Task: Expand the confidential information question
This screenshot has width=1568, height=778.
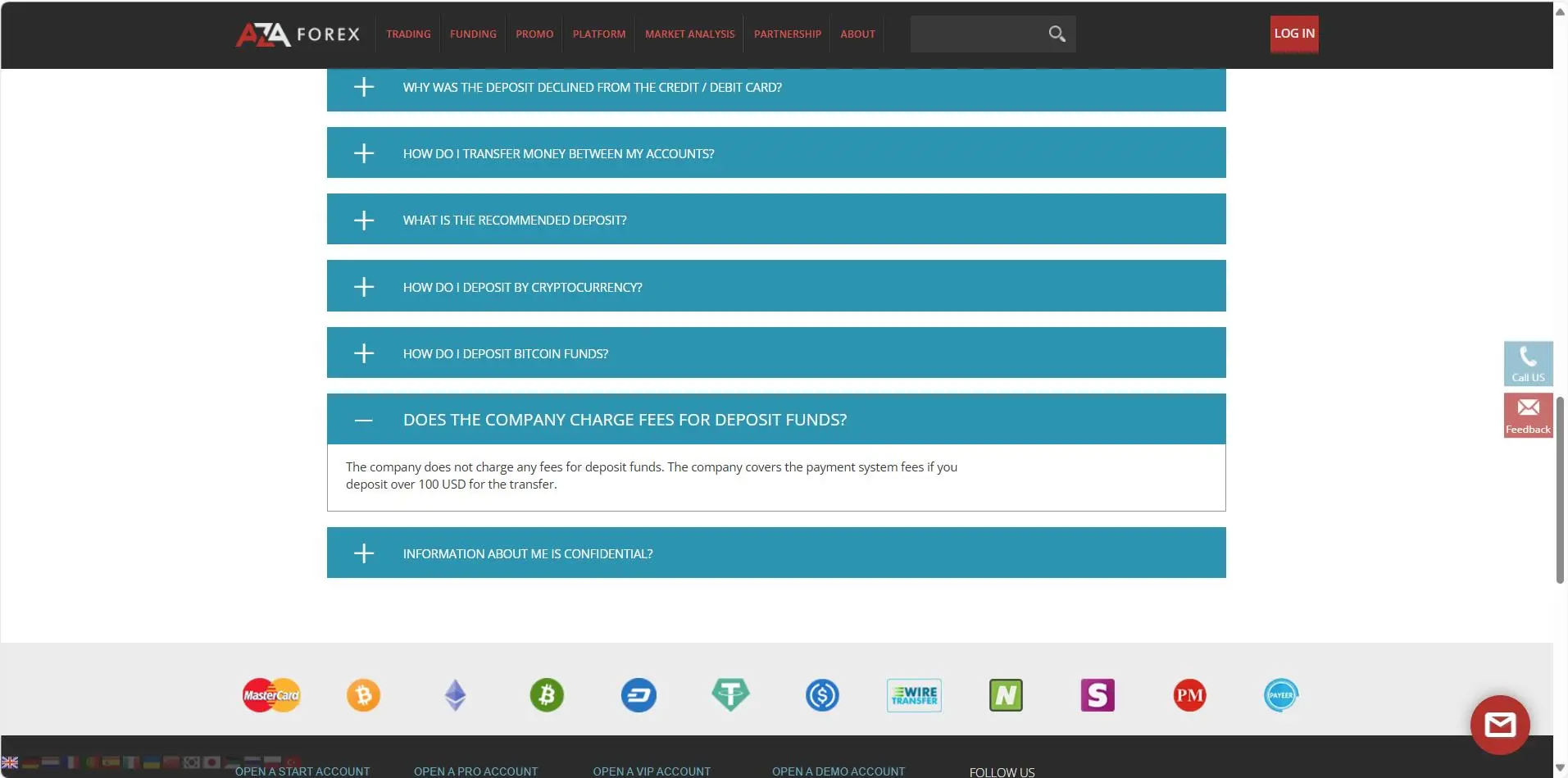Action: pyautogui.click(x=776, y=553)
